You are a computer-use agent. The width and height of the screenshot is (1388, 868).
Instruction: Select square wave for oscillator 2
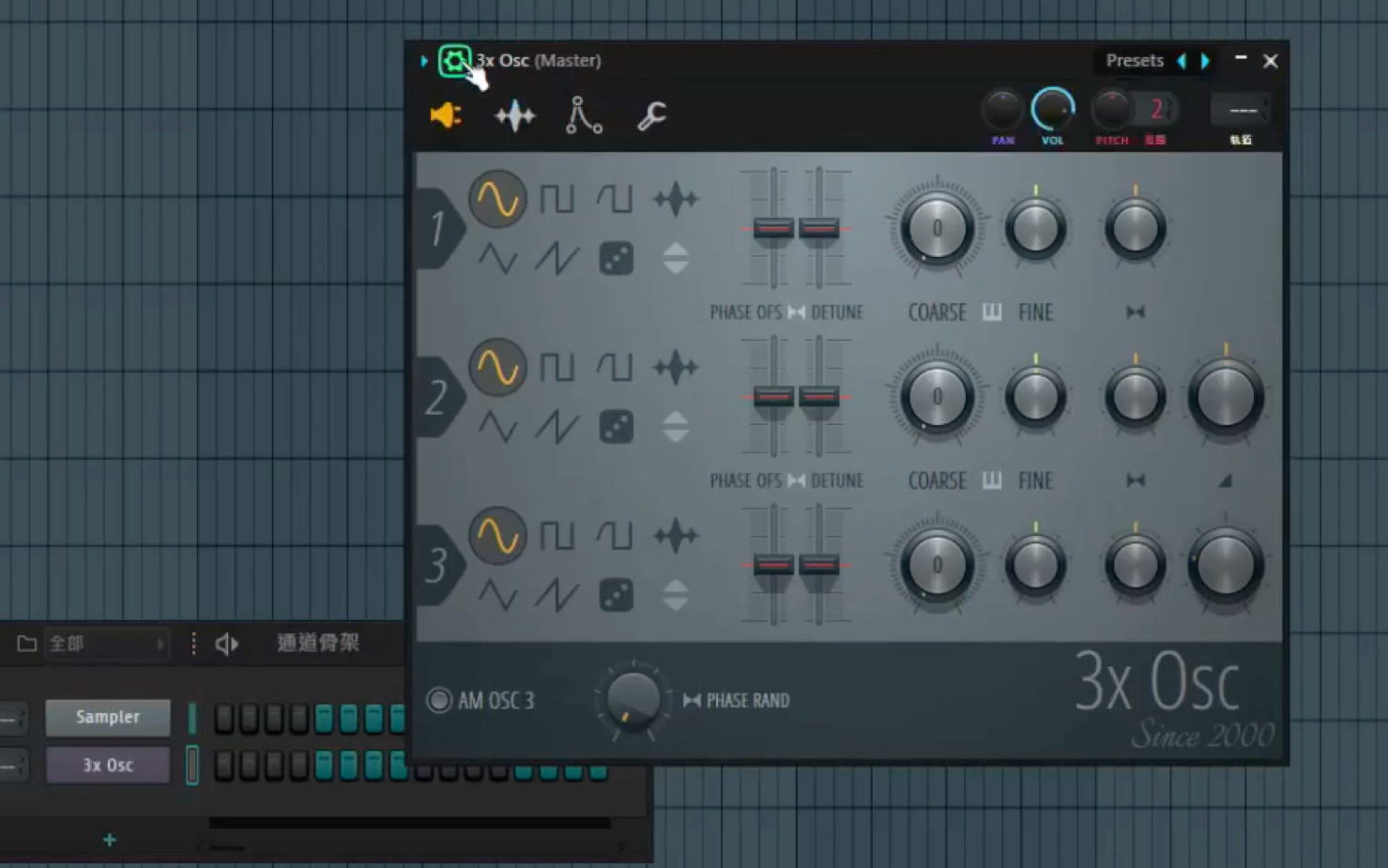coord(557,367)
